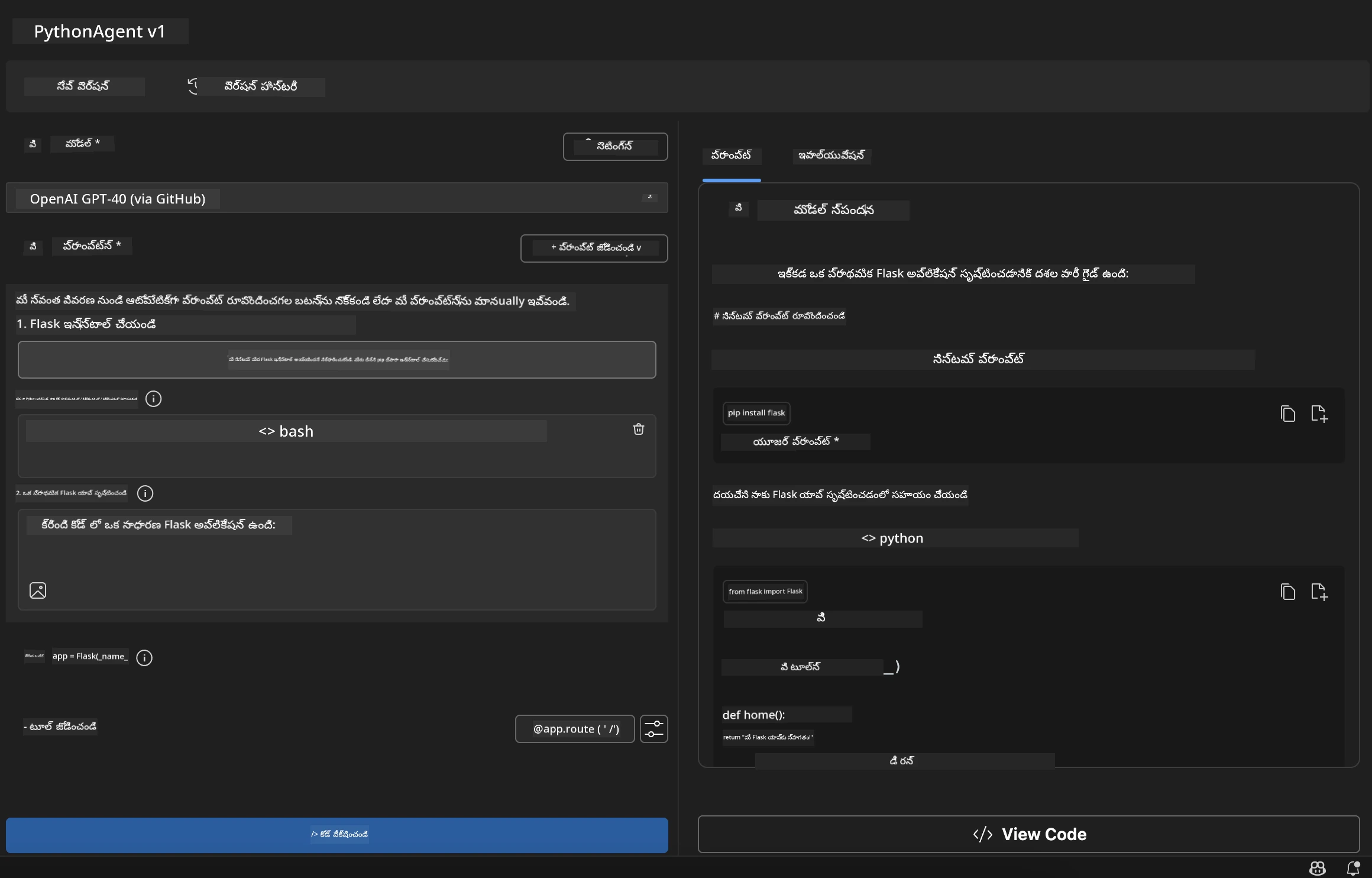This screenshot has height=878, width=1372.
Task: Click the info icon next to Flask app step 2
Action: pyautogui.click(x=145, y=493)
